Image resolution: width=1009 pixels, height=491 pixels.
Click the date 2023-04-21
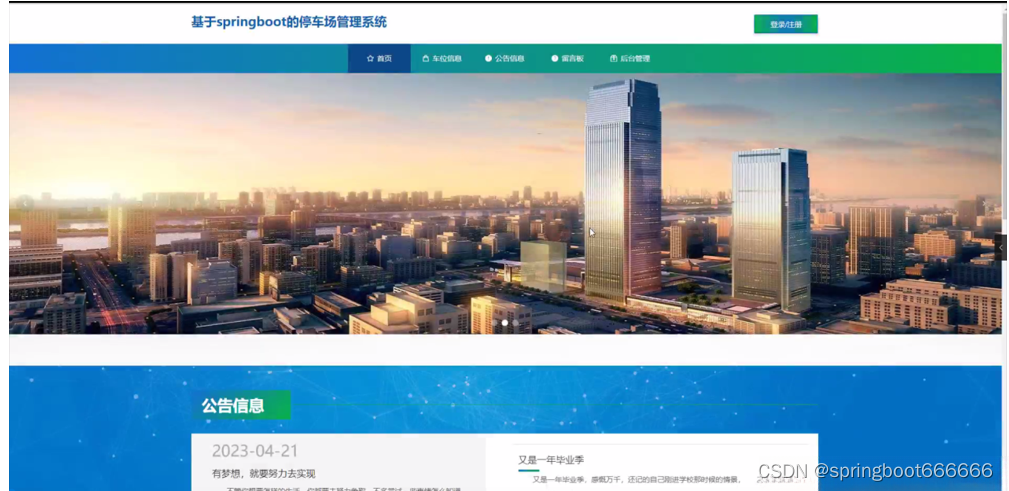[255, 451]
